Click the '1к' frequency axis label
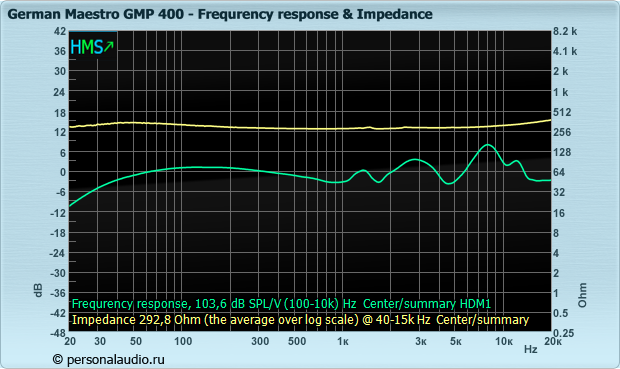Viewport: 620px width, 369px height. click(343, 341)
